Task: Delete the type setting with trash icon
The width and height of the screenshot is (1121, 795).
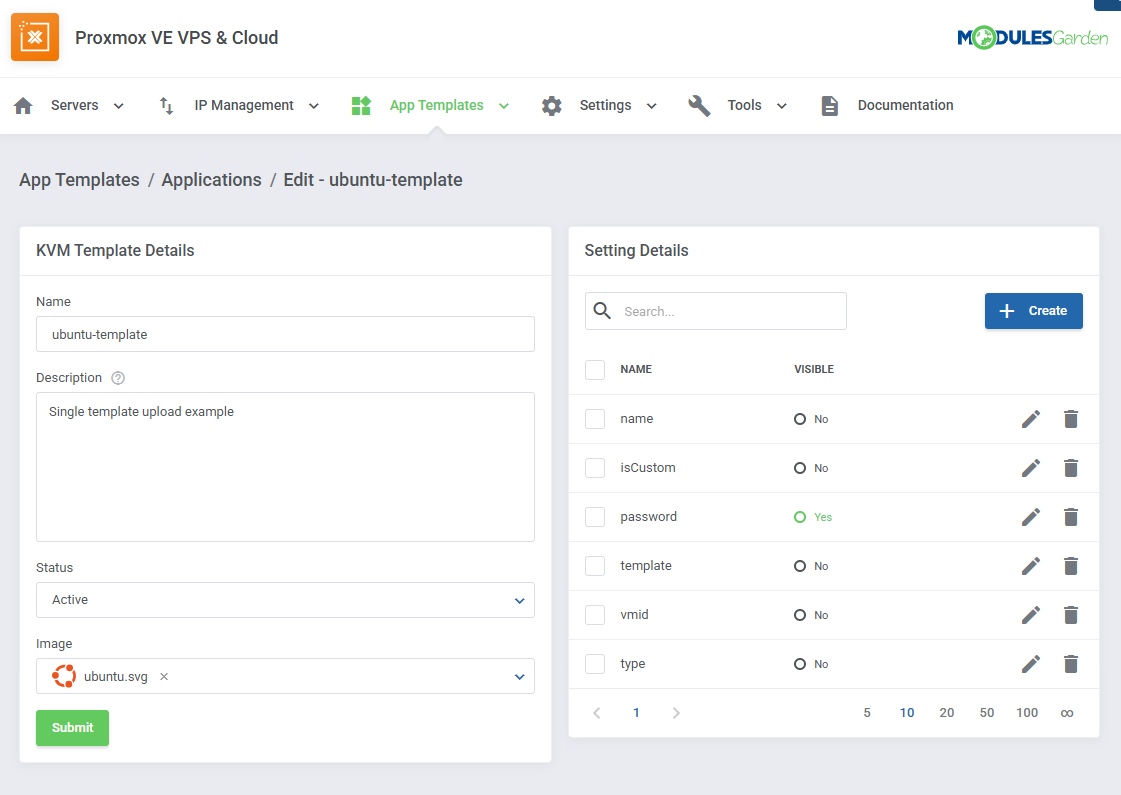Action: (1070, 664)
